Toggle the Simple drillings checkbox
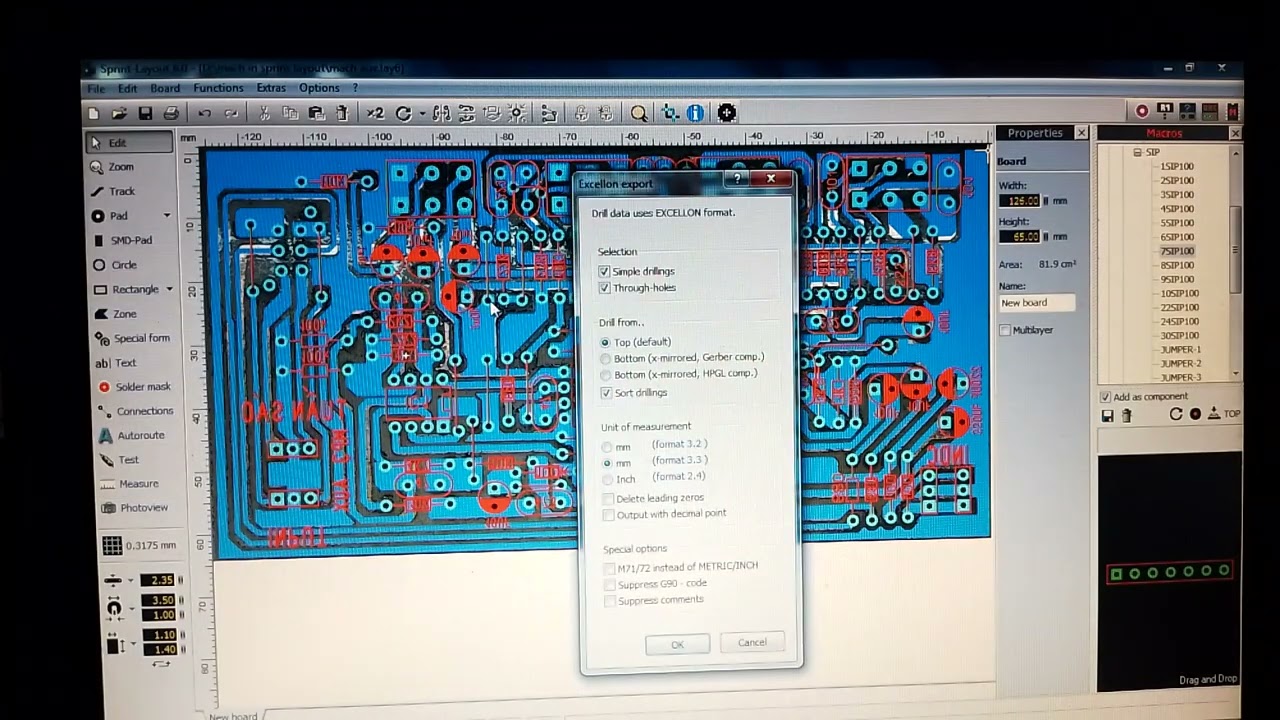Viewport: 1280px width, 720px height. (x=604, y=272)
